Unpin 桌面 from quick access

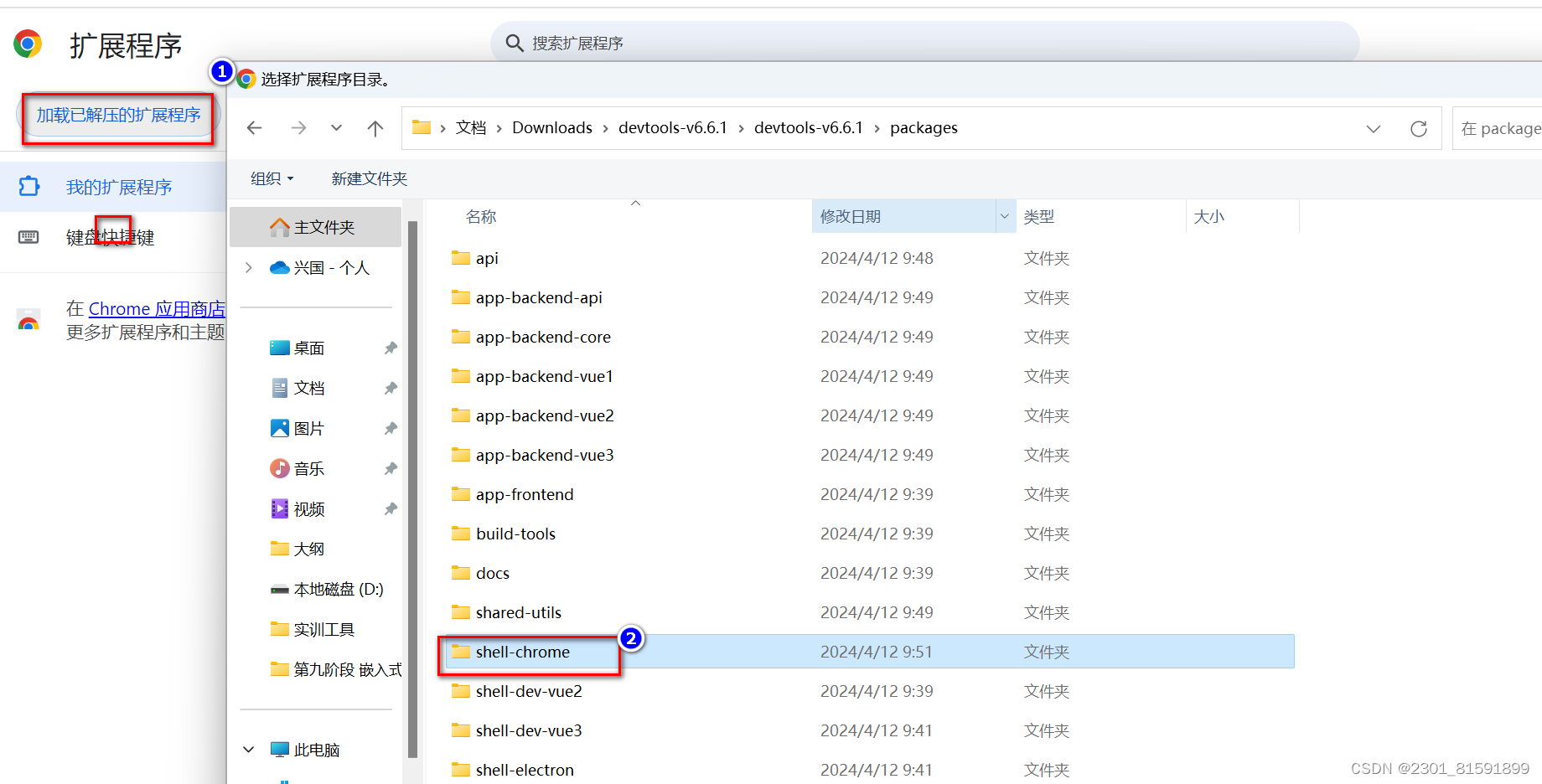click(391, 348)
